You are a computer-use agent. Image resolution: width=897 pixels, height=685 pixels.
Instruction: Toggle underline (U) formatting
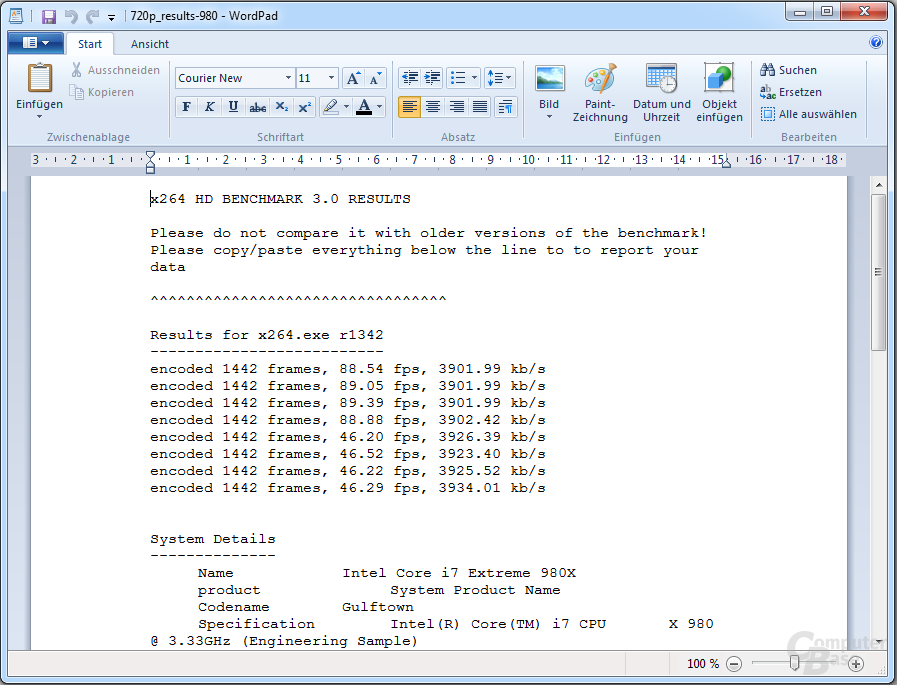pyautogui.click(x=233, y=106)
